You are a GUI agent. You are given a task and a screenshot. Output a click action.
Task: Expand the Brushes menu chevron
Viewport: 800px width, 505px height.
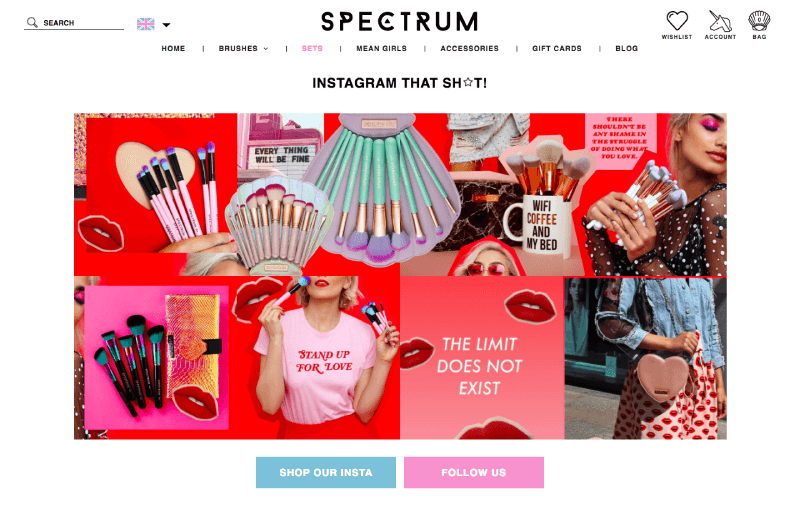click(x=266, y=49)
